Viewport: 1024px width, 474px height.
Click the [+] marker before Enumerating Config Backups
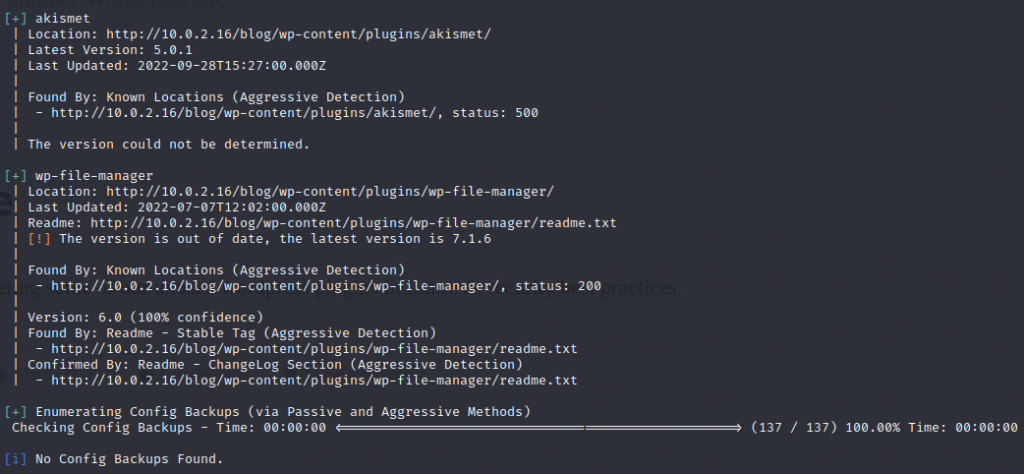coord(15,412)
